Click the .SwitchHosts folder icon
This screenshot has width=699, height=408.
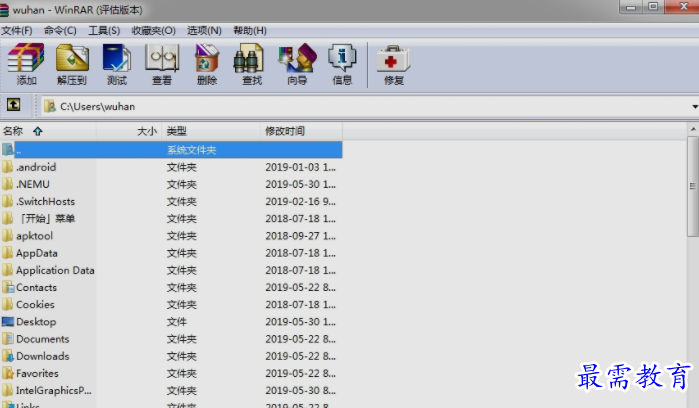click(x=7, y=202)
